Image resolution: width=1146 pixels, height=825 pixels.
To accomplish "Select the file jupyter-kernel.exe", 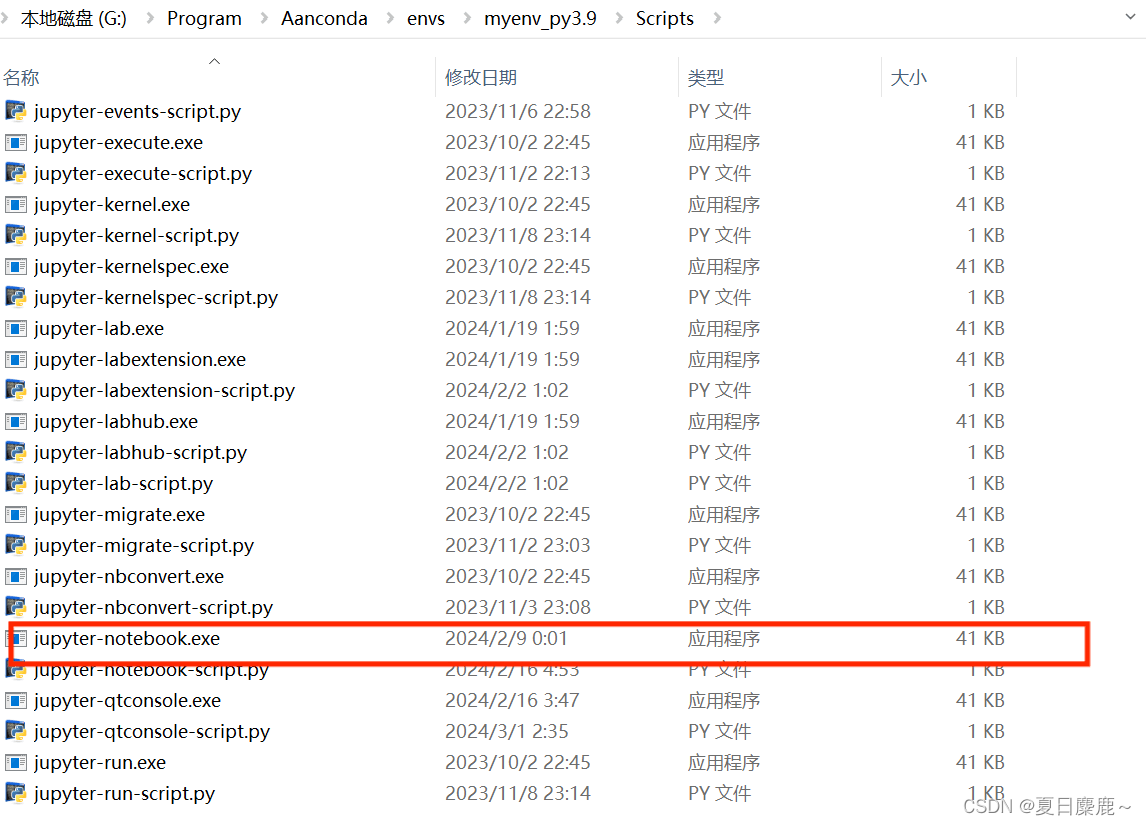I will [x=112, y=205].
